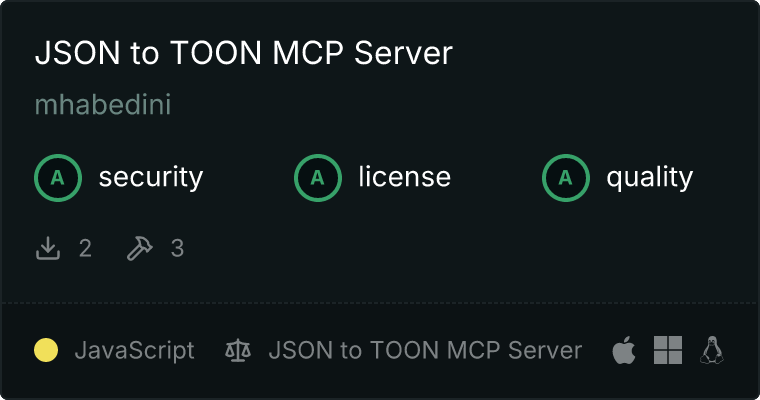Image resolution: width=760 pixels, height=400 pixels.
Task: Click the security label text
Action: (151, 177)
